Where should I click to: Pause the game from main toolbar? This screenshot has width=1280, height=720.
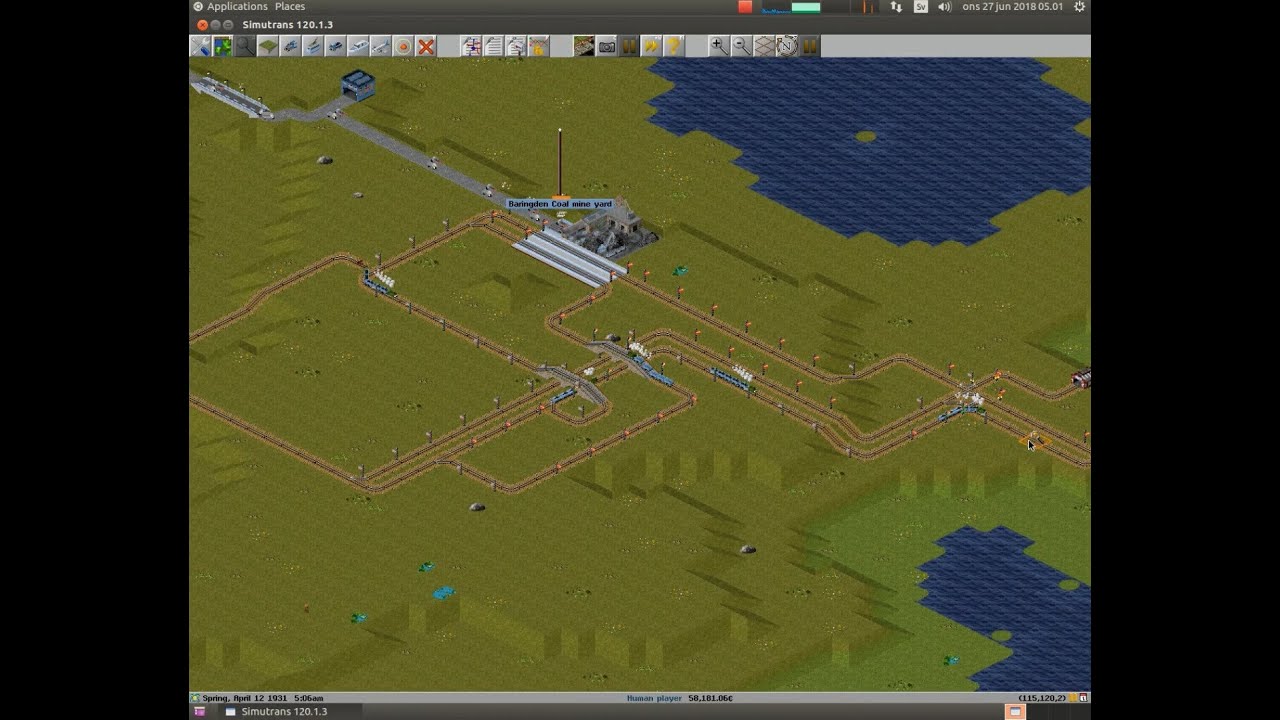coord(629,46)
